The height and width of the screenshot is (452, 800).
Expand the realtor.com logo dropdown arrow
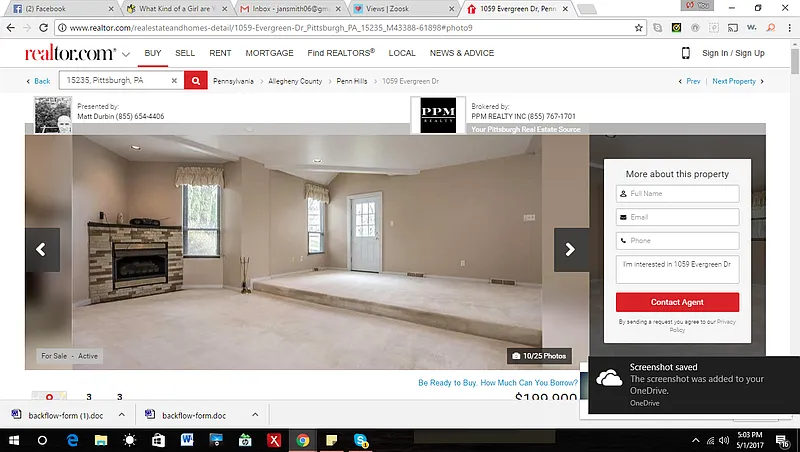(125, 54)
